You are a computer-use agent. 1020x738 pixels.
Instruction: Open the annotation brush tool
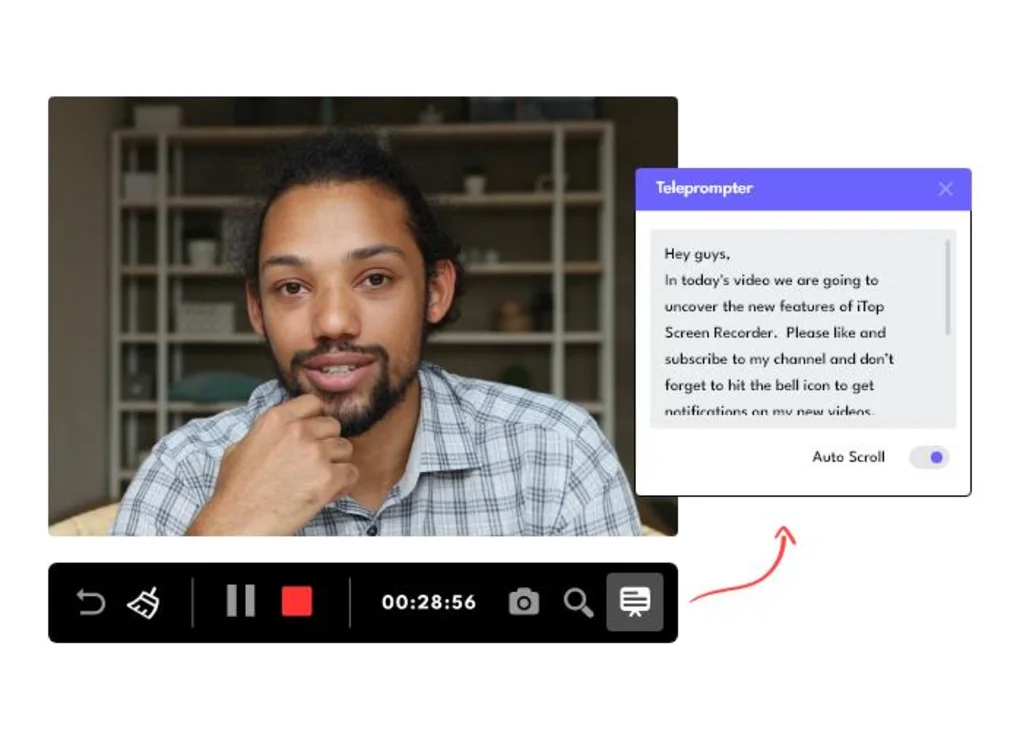[x=143, y=601]
